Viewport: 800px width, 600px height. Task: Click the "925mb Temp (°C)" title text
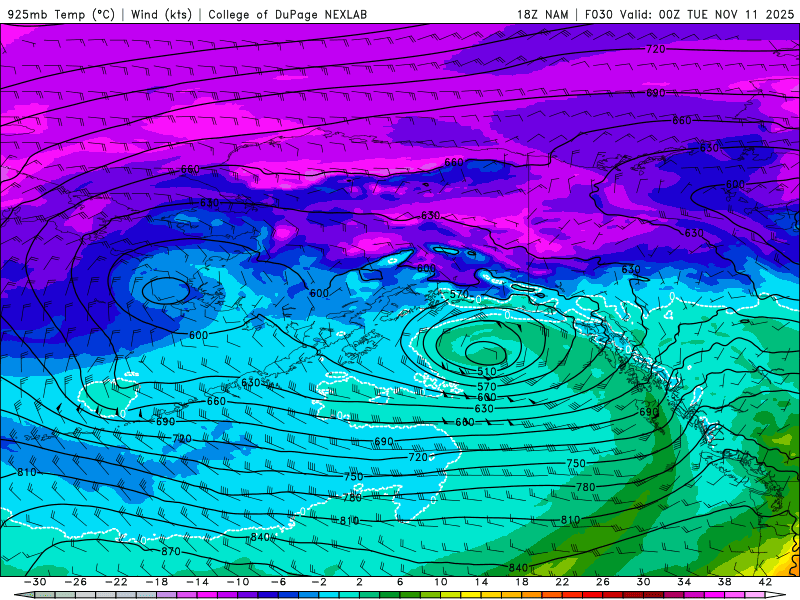pyautogui.click(x=61, y=15)
